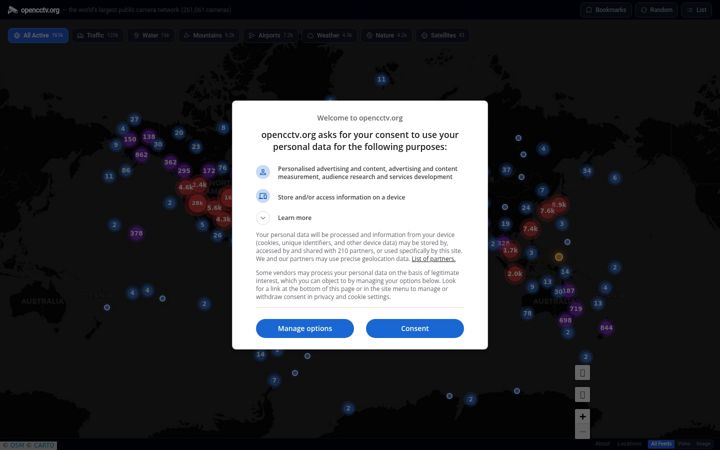Click the 76 camera cluster marker

point(223,168)
